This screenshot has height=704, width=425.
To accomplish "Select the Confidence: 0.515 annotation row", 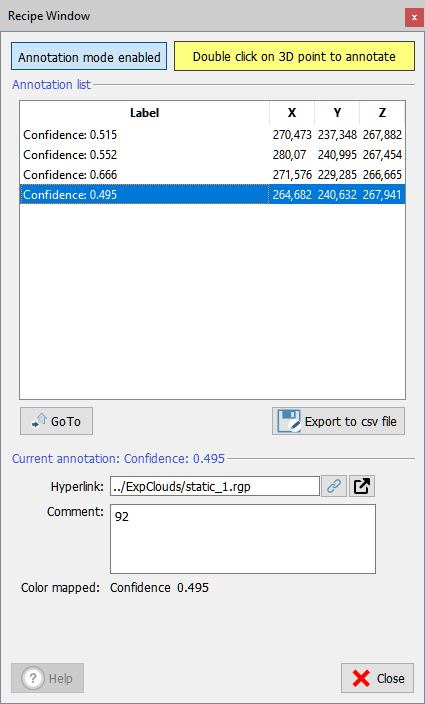I will pyautogui.click(x=212, y=135).
